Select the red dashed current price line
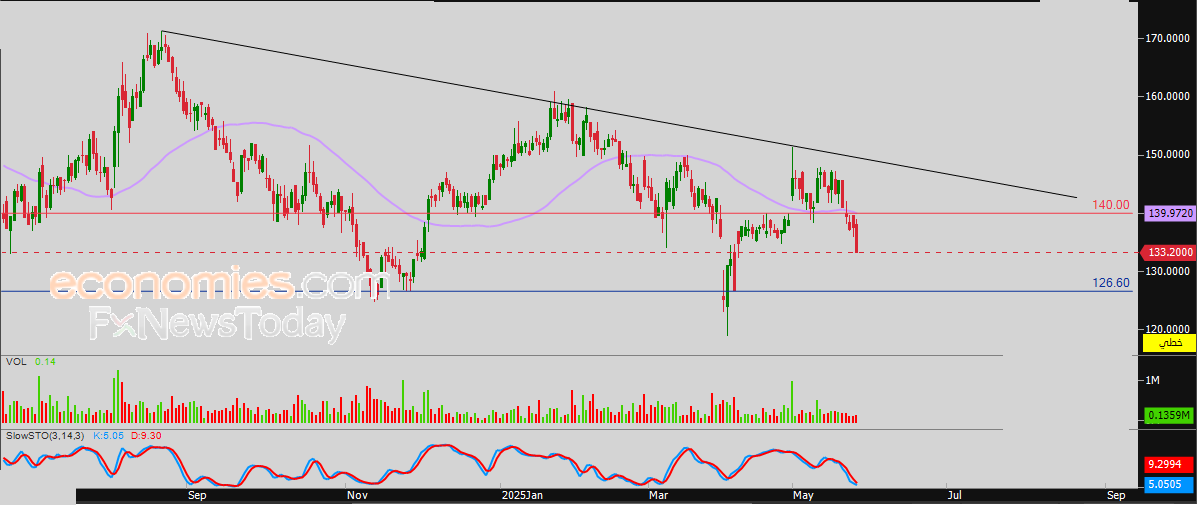The width and height of the screenshot is (1197, 505). (565, 252)
